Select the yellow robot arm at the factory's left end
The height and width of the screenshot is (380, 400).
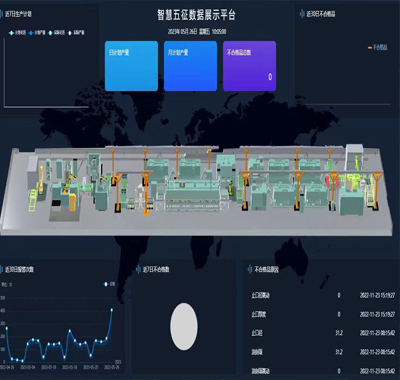click(41, 180)
